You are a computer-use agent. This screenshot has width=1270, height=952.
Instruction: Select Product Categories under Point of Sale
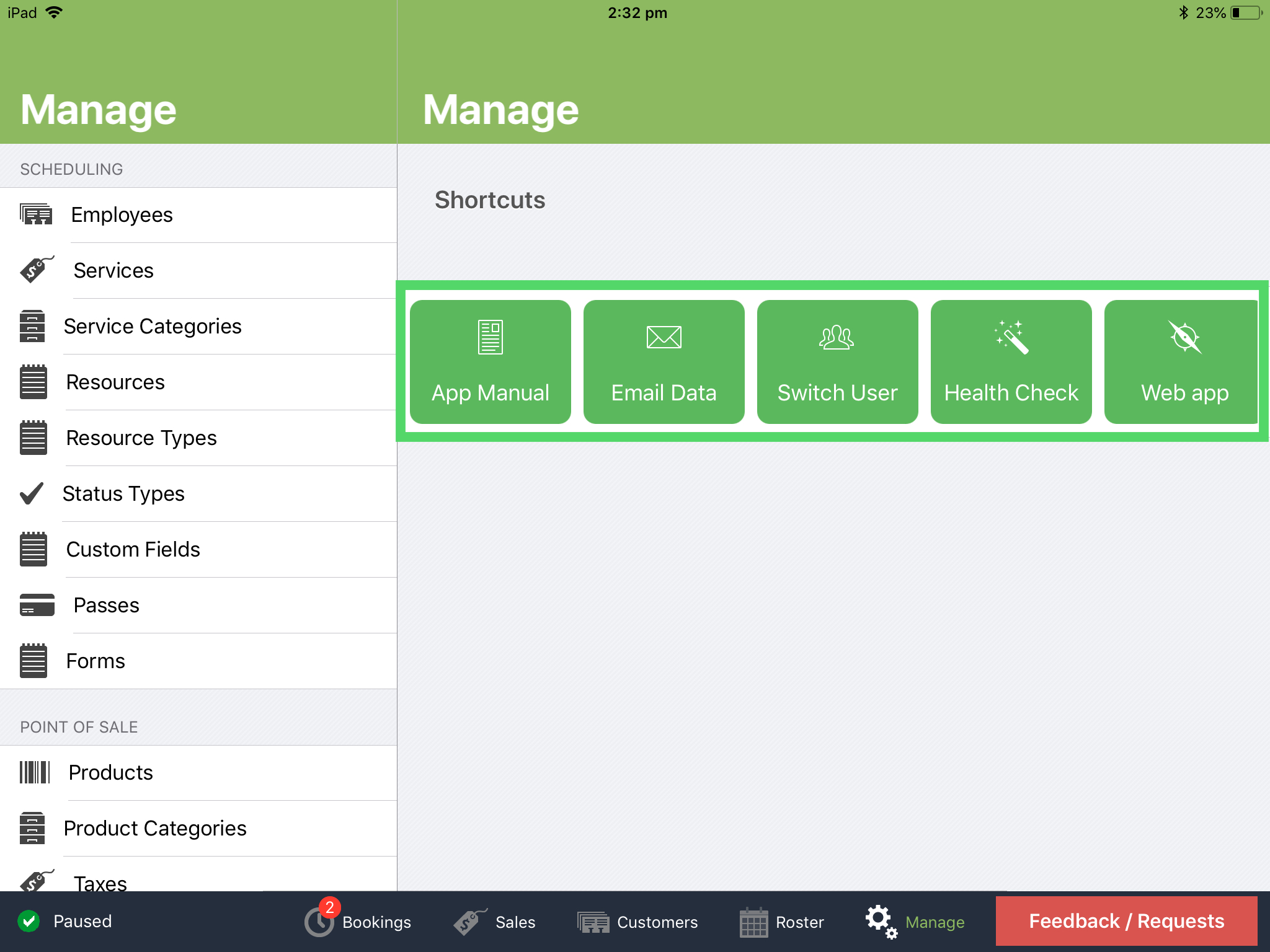click(x=156, y=828)
